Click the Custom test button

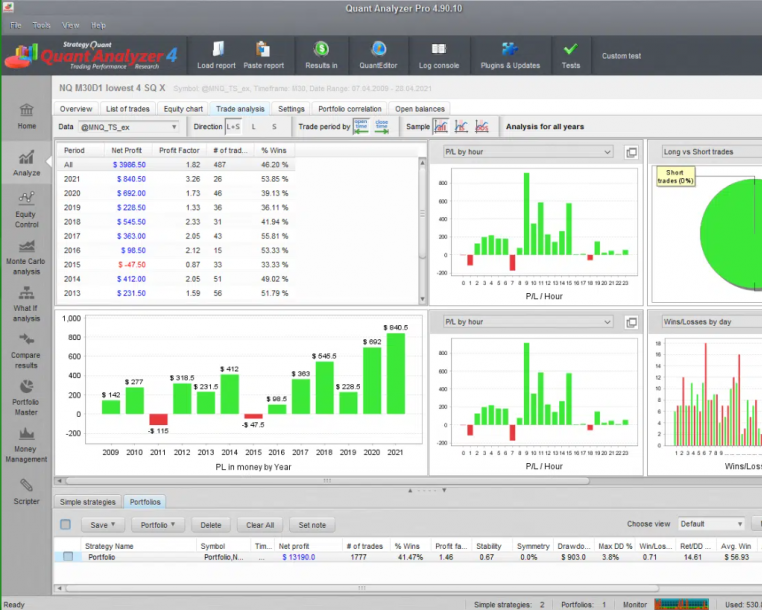pos(621,56)
